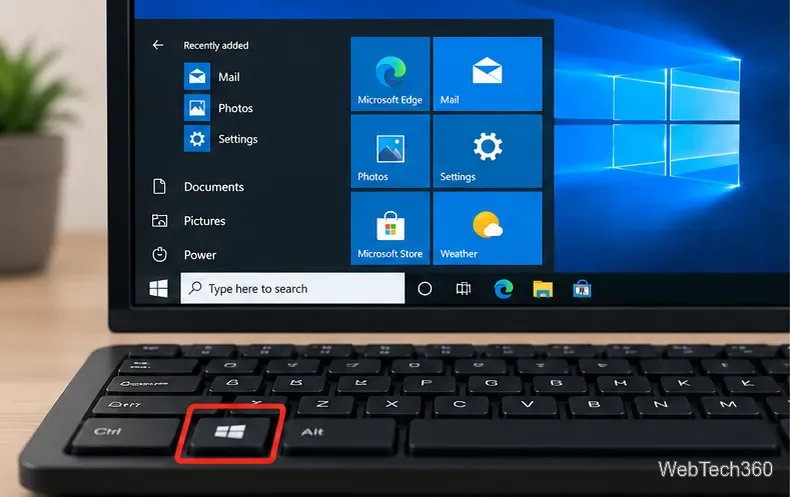Click the Documents page icon
790x497 pixels.
pos(159,187)
